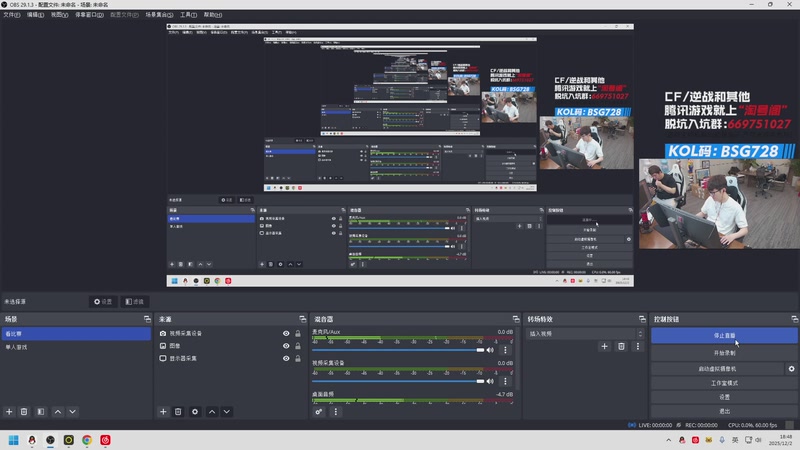Screen dimensions: 800x450
Task: Pop out the 来源 dock via float icon
Action: (x=303, y=319)
